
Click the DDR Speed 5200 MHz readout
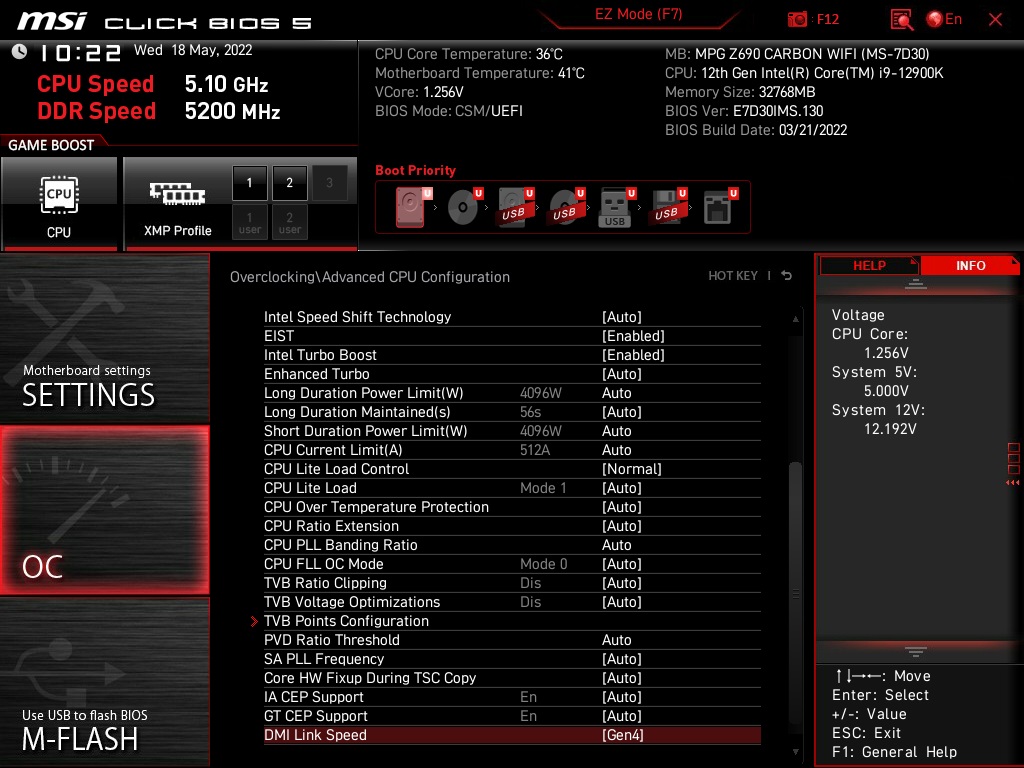tap(159, 111)
